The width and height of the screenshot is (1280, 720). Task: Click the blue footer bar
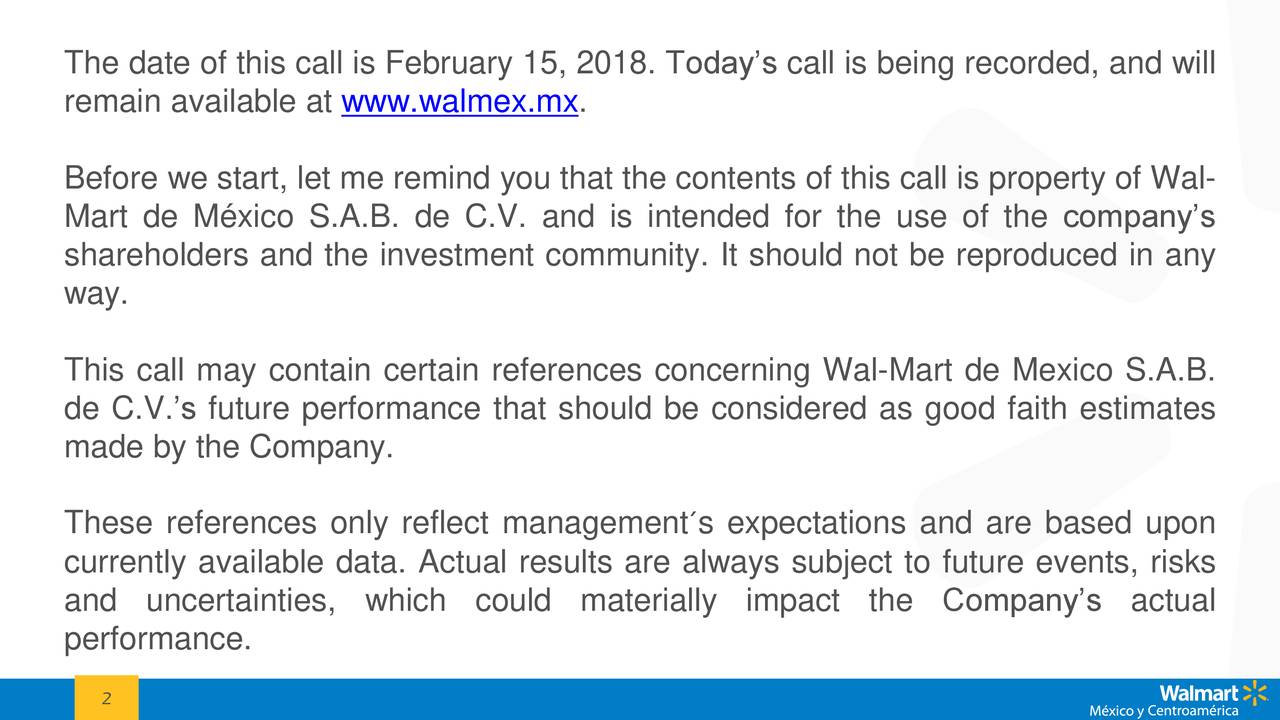point(640,699)
